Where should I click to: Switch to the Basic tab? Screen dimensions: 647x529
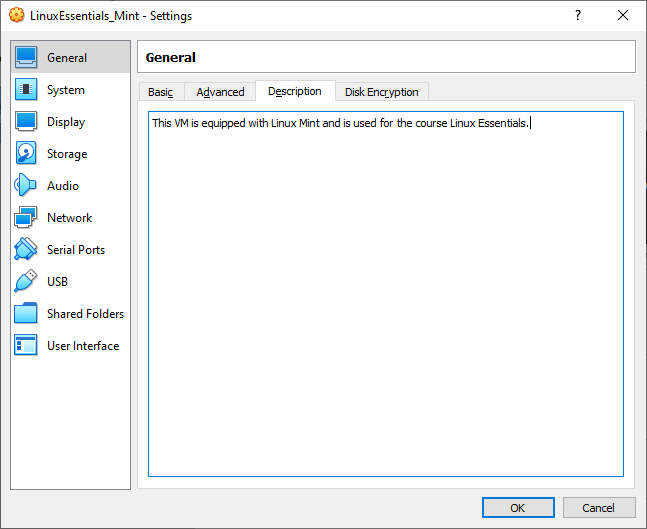[x=161, y=92]
